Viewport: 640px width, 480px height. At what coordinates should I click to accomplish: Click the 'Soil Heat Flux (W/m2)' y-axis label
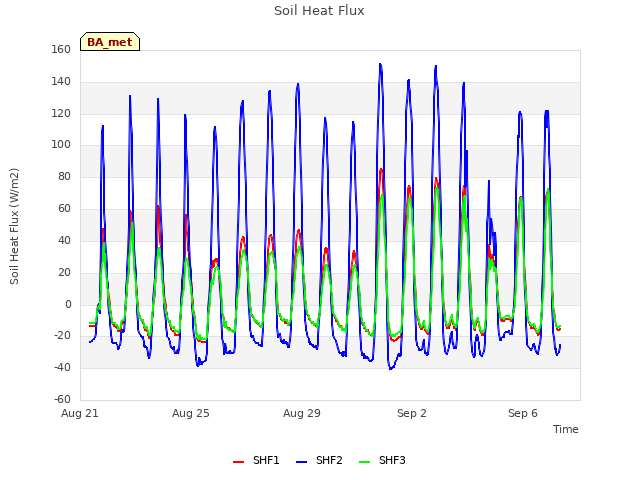click(14, 226)
